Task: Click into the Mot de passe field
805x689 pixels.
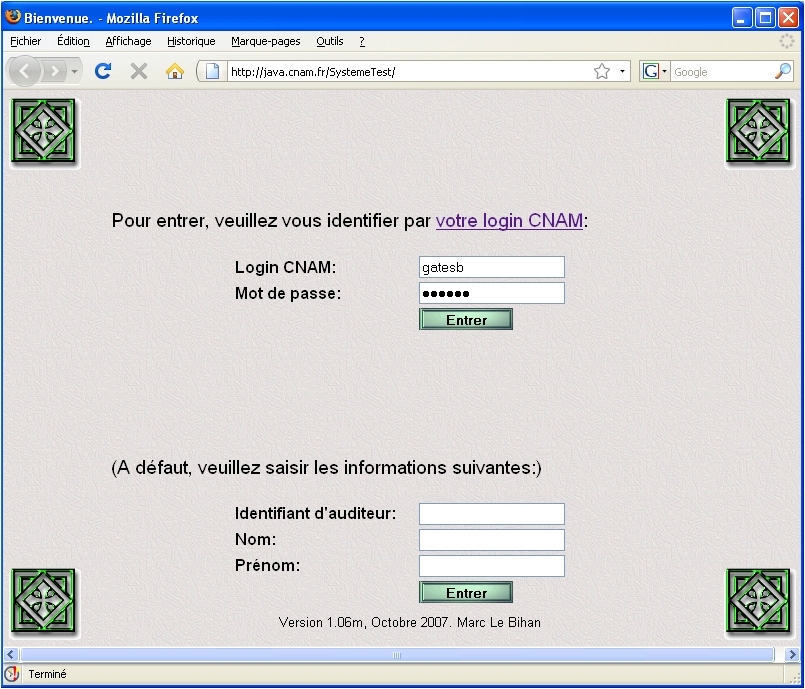Action: 491,293
